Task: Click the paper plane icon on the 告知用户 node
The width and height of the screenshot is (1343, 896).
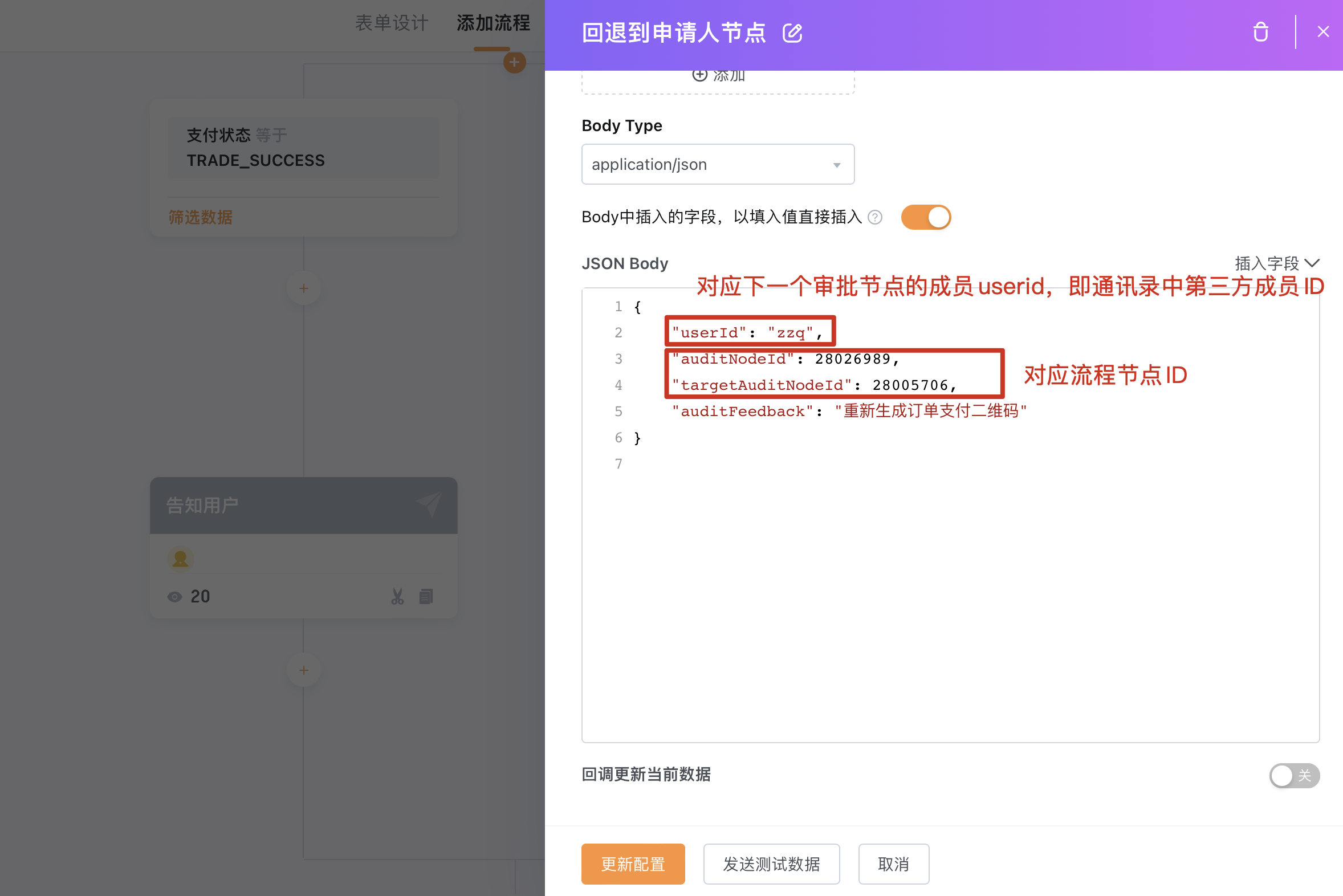Action: [x=428, y=504]
